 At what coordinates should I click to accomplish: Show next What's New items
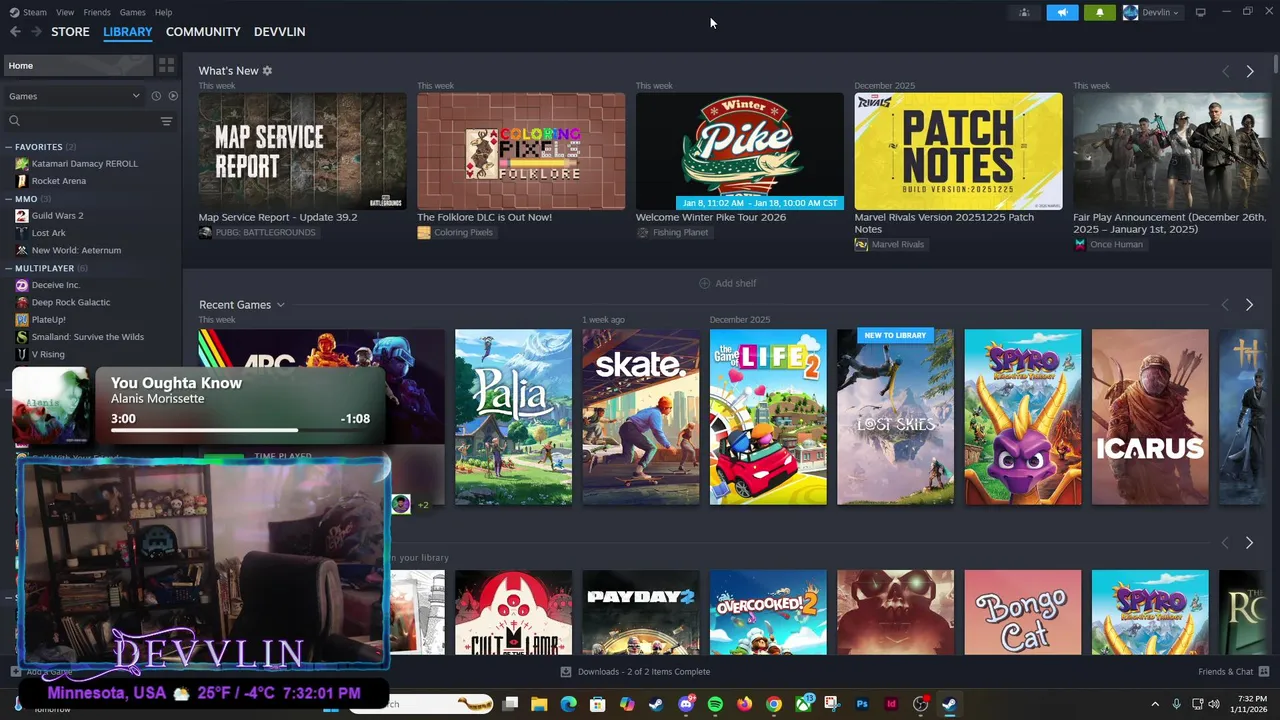tap(1250, 71)
